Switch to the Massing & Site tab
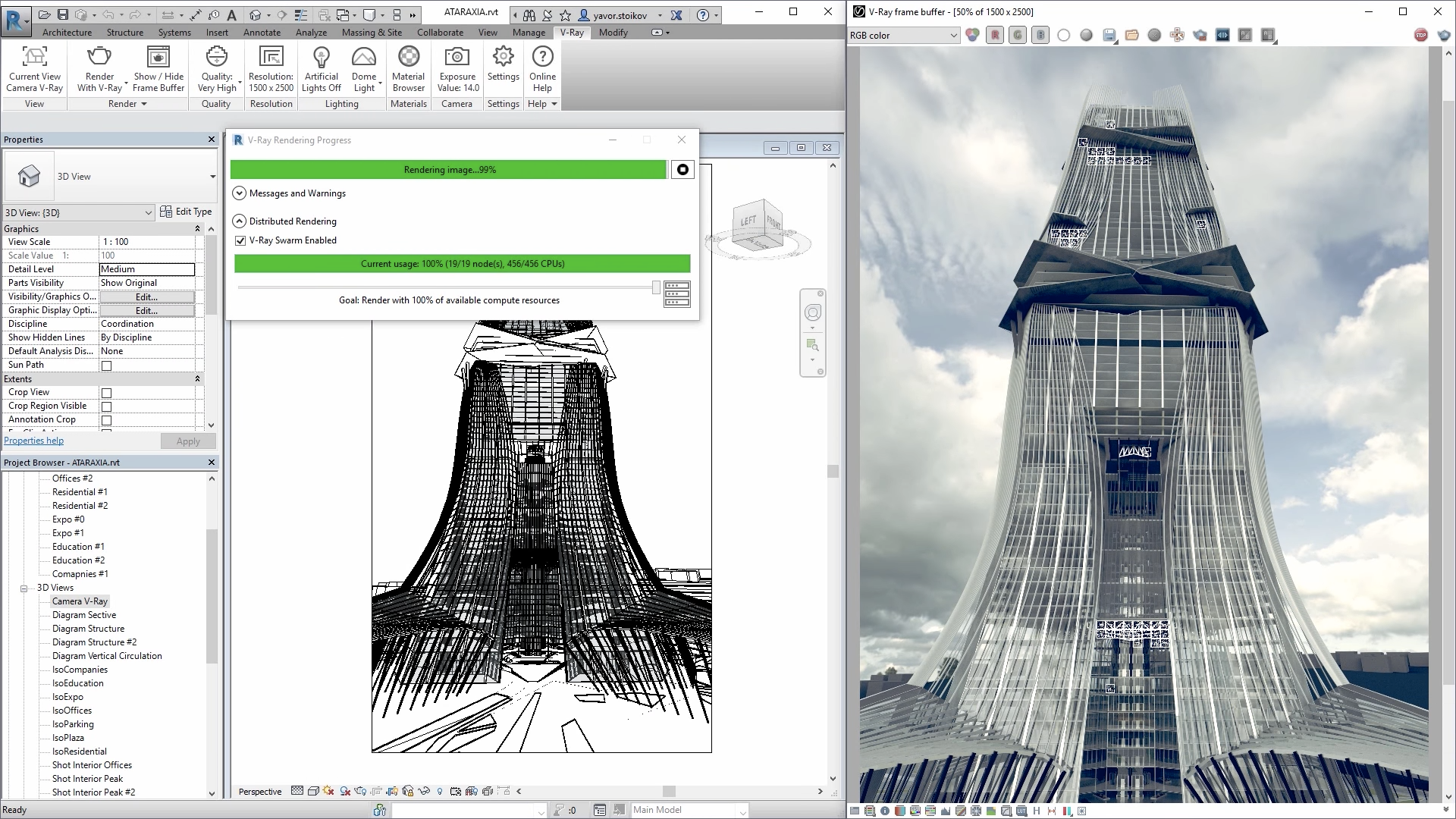The width and height of the screenshot is (1456, 819). click(372, 33)
